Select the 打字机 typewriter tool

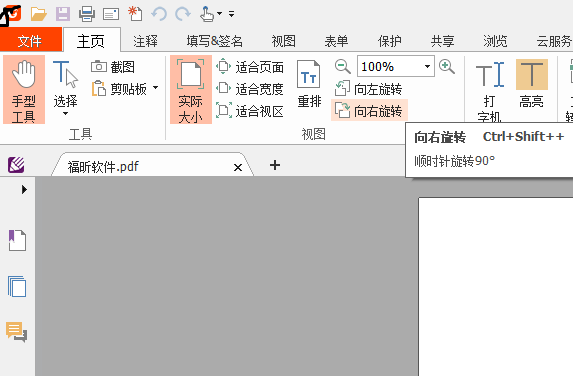(x=489, y=90)
